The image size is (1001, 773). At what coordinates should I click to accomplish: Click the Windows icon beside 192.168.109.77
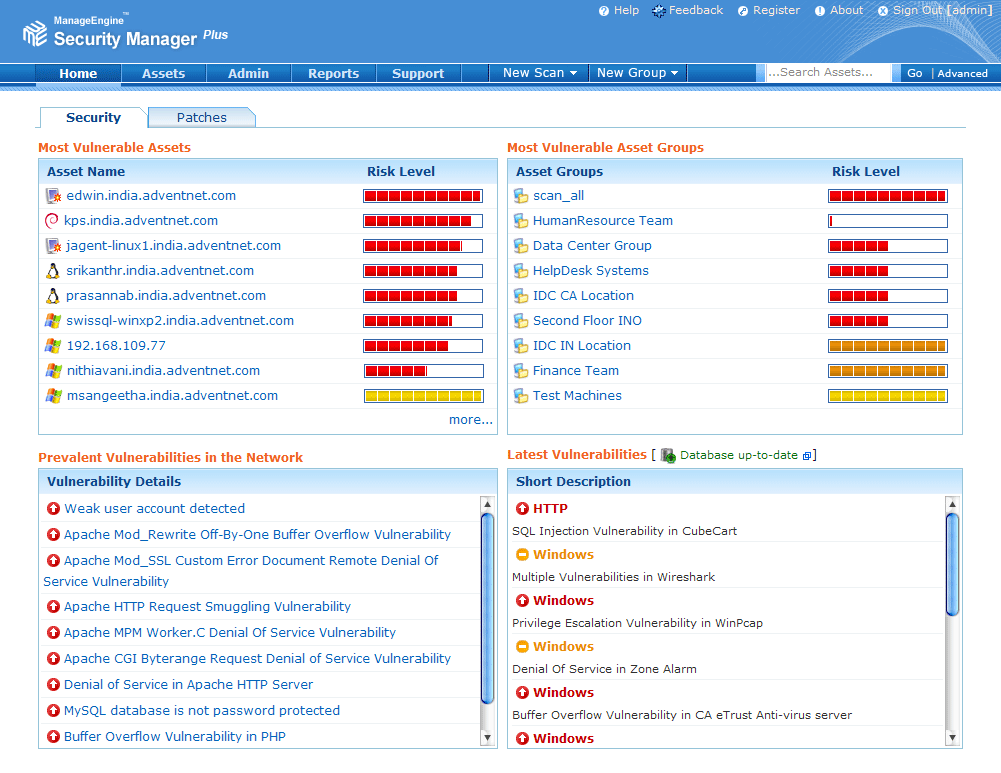54,345
